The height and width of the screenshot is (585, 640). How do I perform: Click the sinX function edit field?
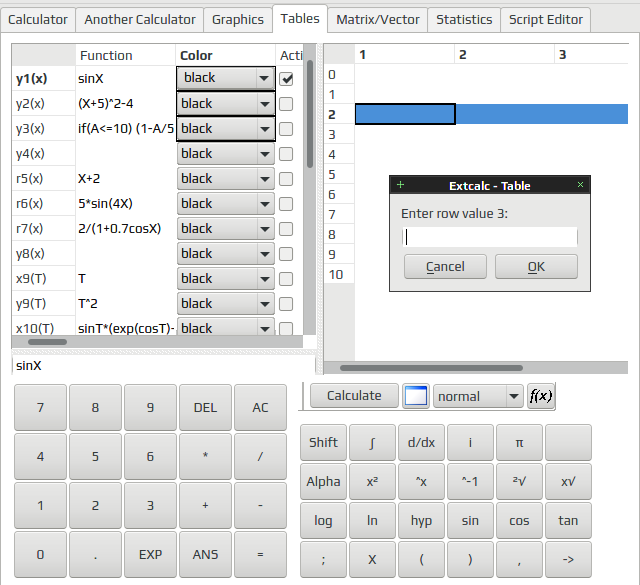point(164,365)
